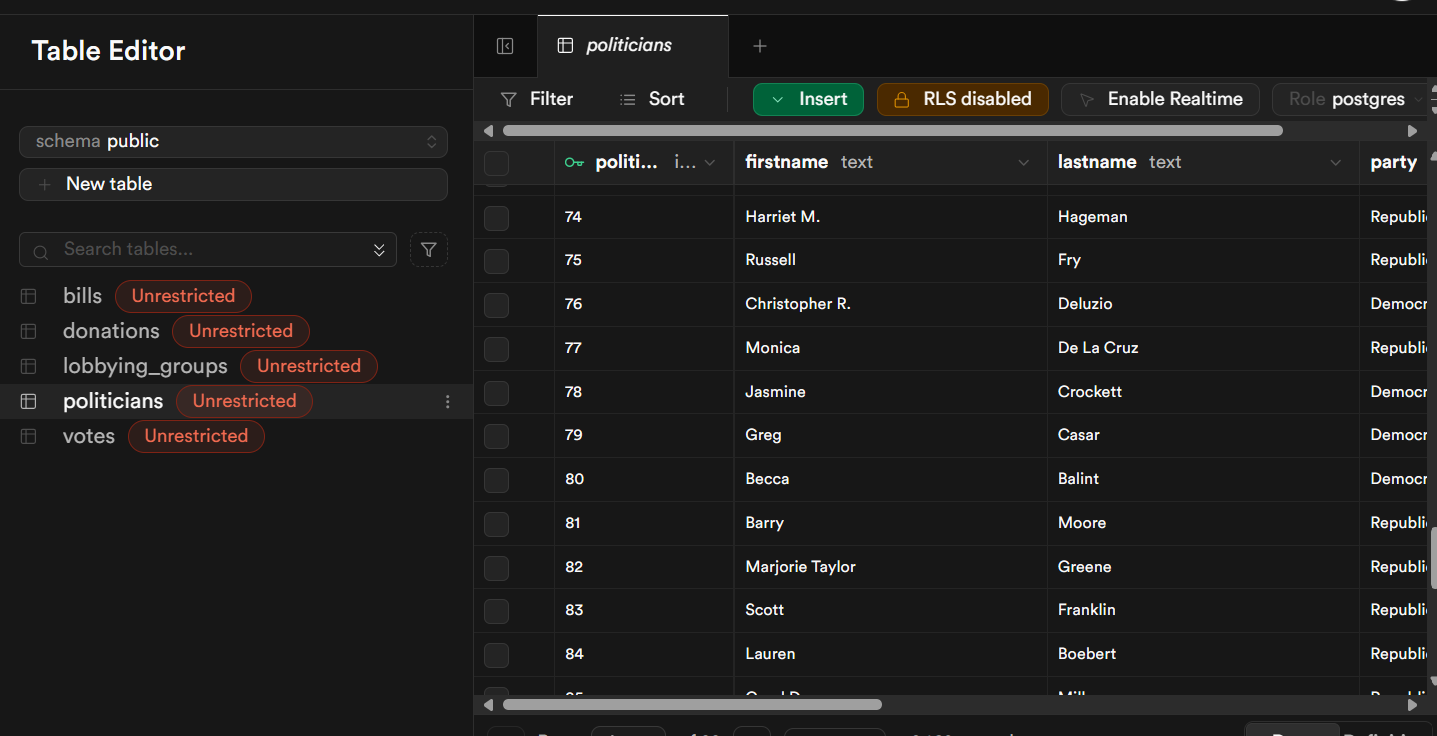The height and width of the screenshot is (736, 1437).
Task: Switch to the politicians tab
Action: pos(633,46)
